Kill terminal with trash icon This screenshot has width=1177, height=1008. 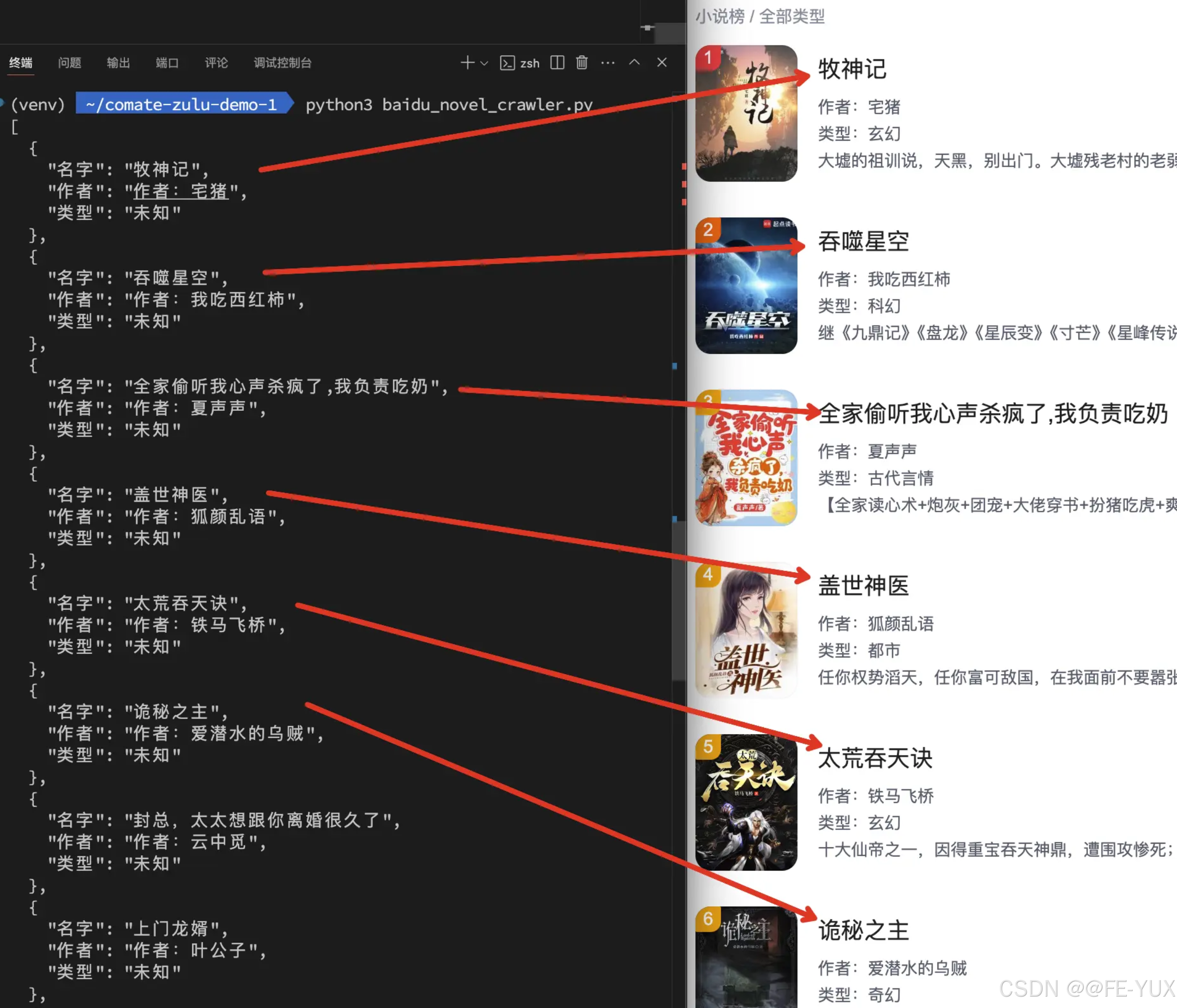pyautogui.click(x=581, y=63)
